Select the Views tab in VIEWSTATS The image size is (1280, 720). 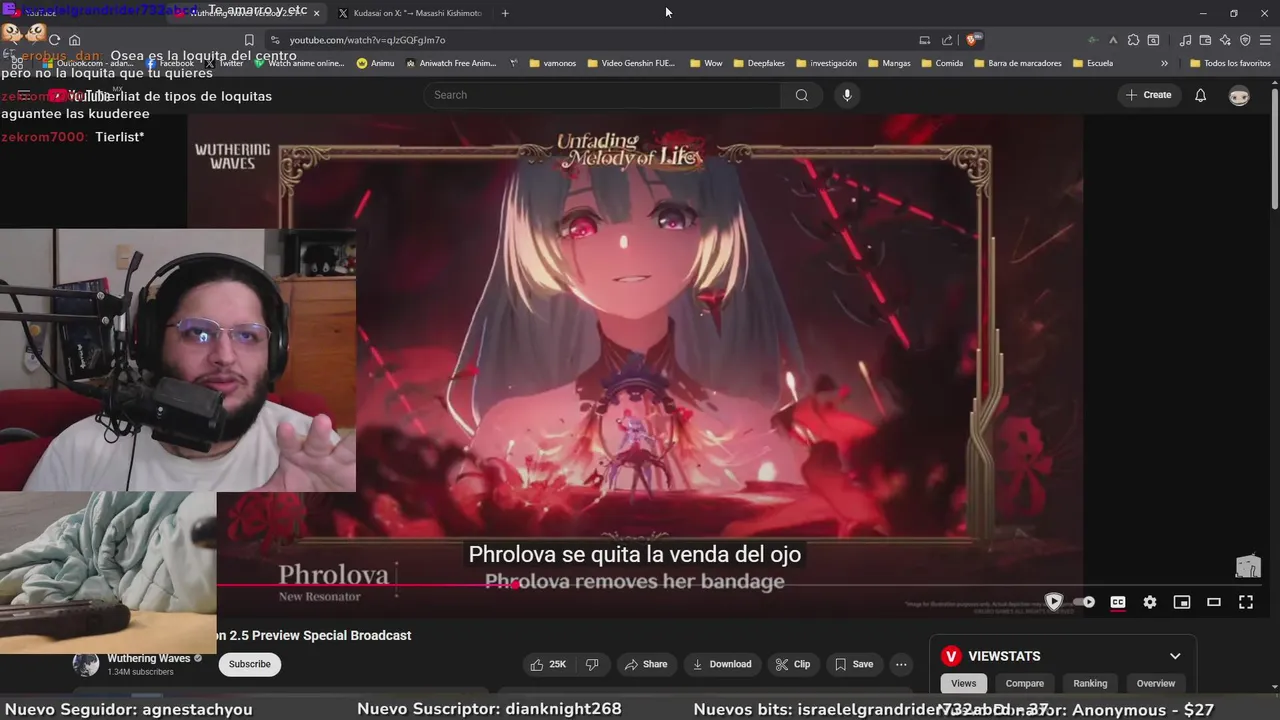[963, 683]
